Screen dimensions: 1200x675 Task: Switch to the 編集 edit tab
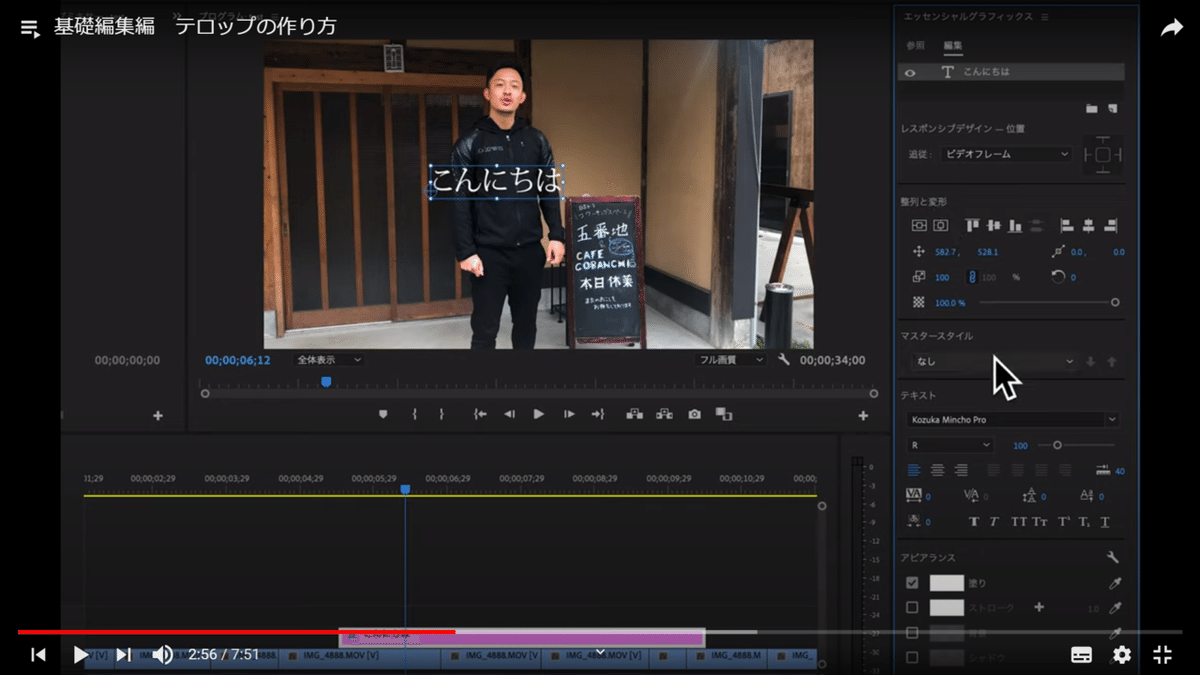952,45
